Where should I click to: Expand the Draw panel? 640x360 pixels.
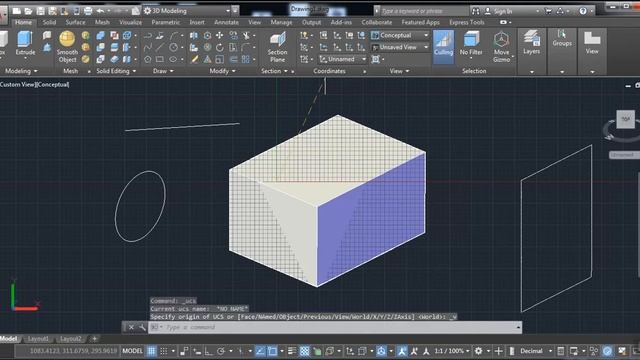[x=163, y=71]
